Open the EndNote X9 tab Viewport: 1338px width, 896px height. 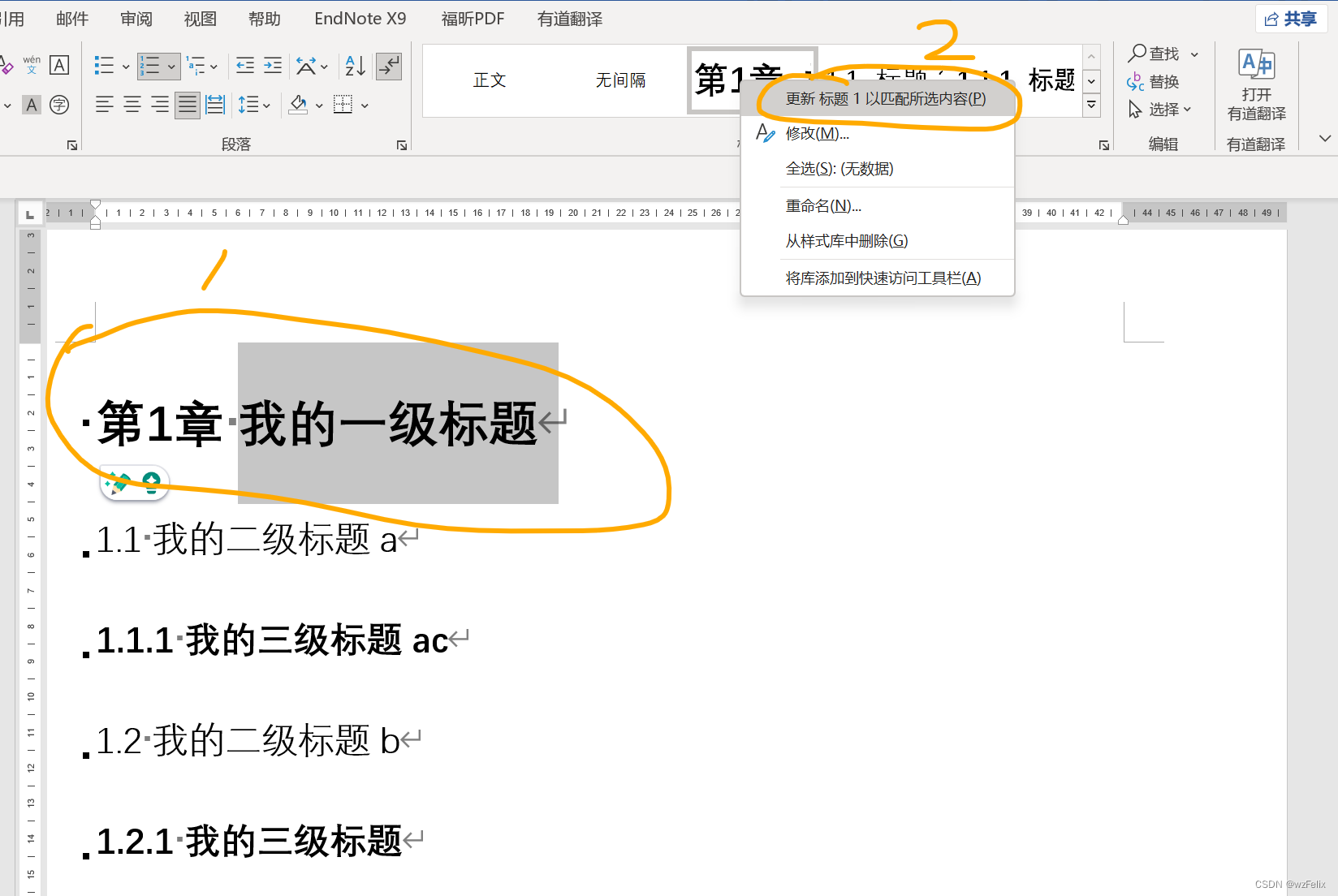pyautogui.click(x=360, y=19)
